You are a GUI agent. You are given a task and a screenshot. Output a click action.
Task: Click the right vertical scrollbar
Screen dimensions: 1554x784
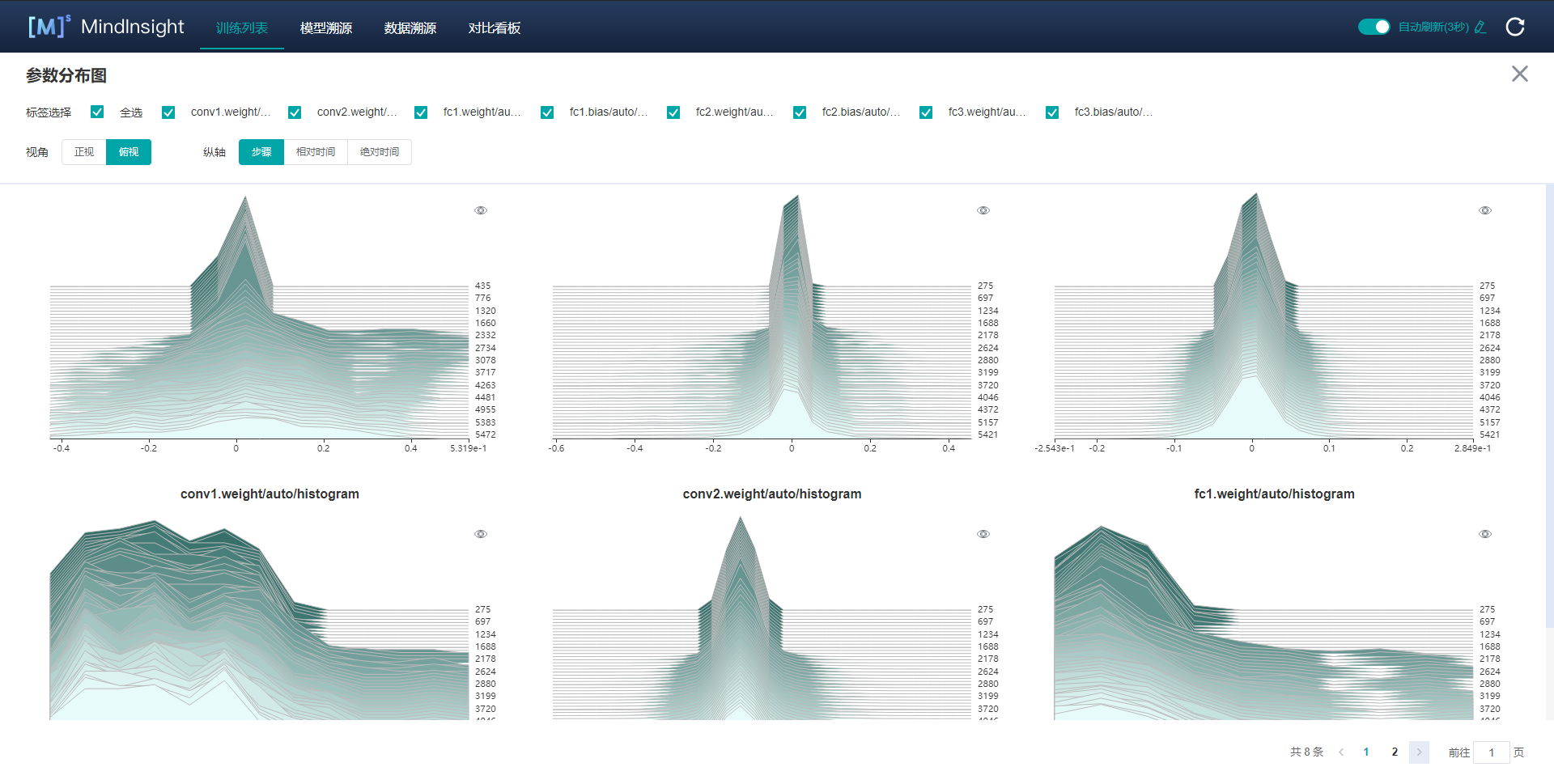coord(1549,405)
